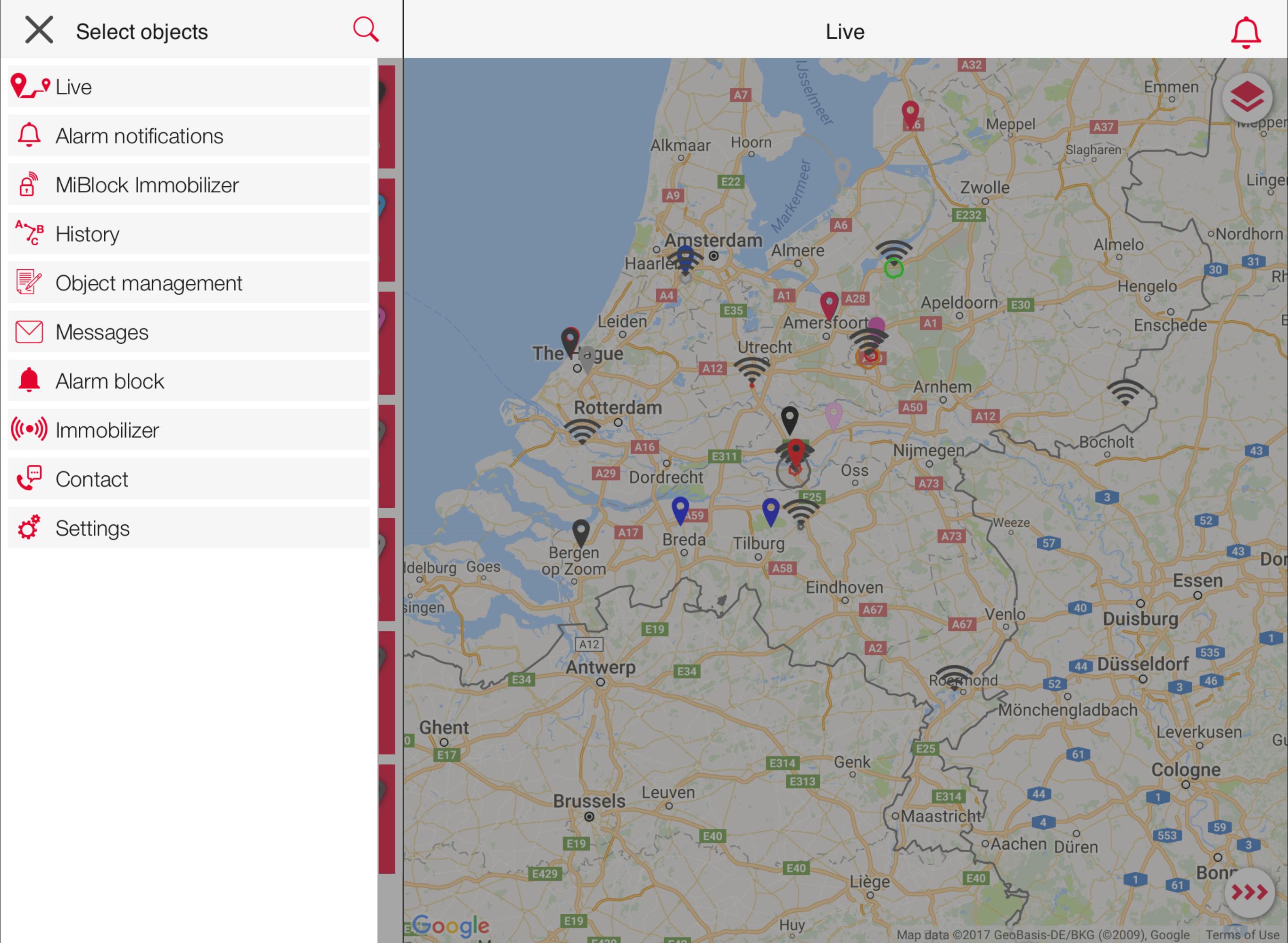Click the Immobilizer radio waves icon
This screenshot has width=1288, height=943.
(29, 429)
